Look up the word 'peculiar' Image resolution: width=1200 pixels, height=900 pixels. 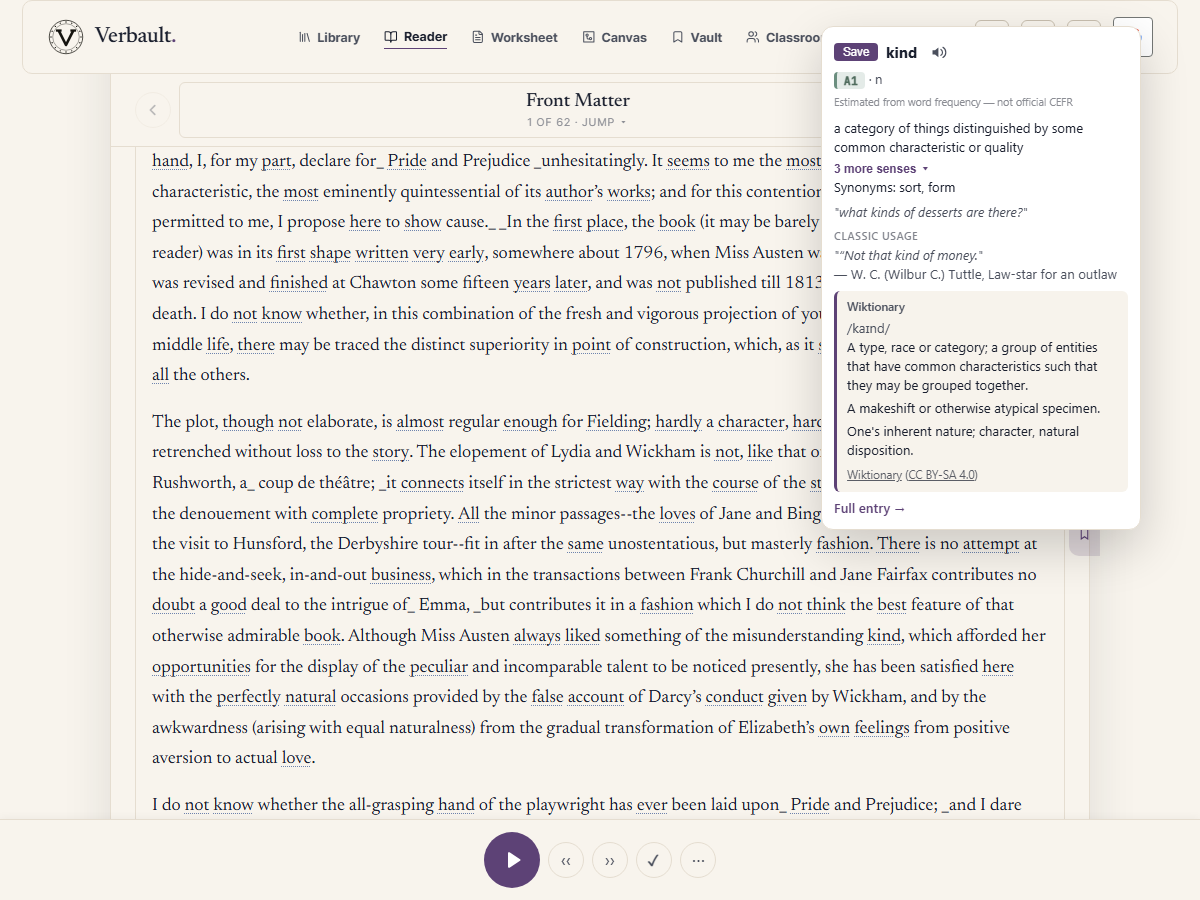pyautogui.click(x=439, y=667)
